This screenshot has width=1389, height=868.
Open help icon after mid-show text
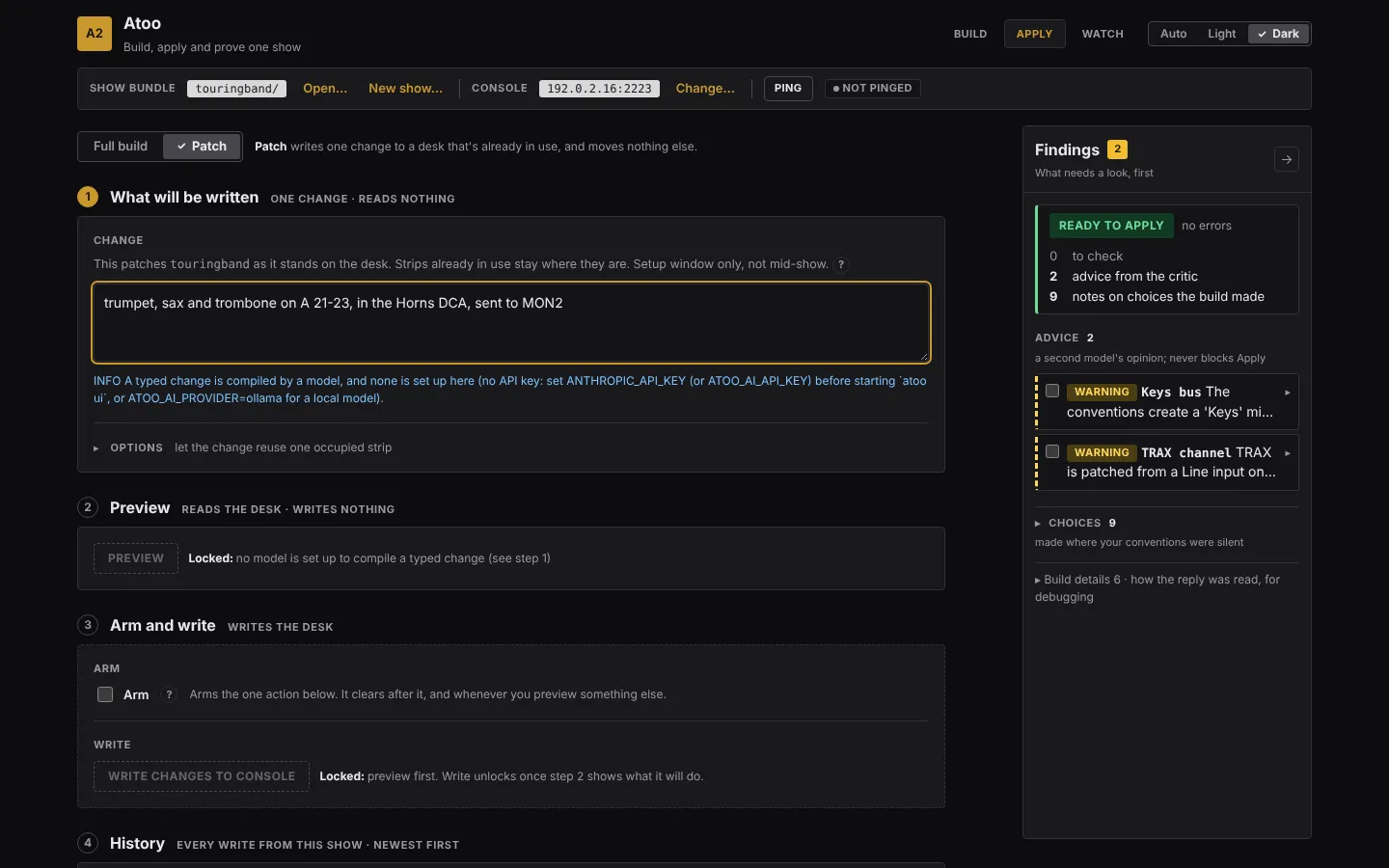841,264
